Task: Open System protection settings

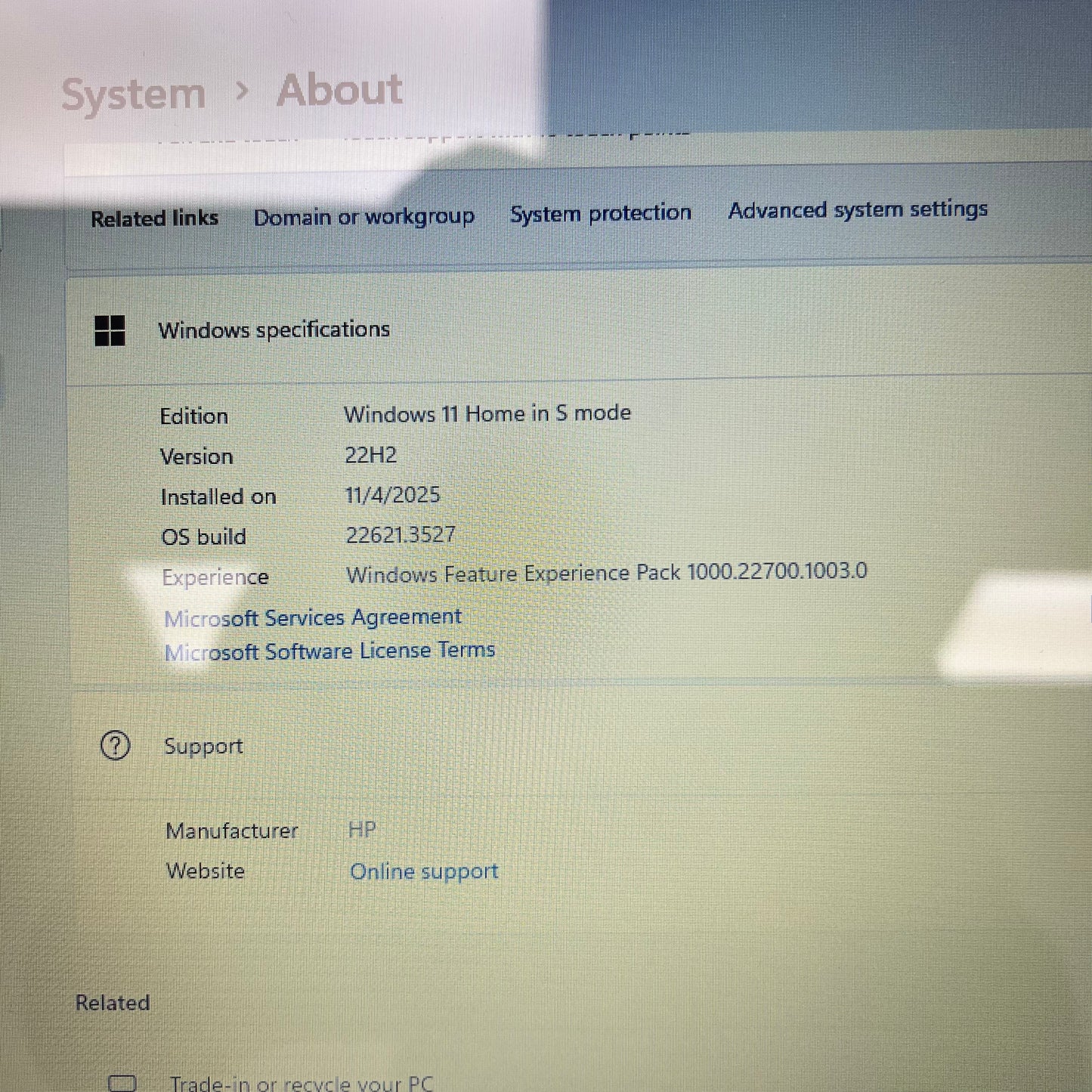Action: tap(601, 213)
